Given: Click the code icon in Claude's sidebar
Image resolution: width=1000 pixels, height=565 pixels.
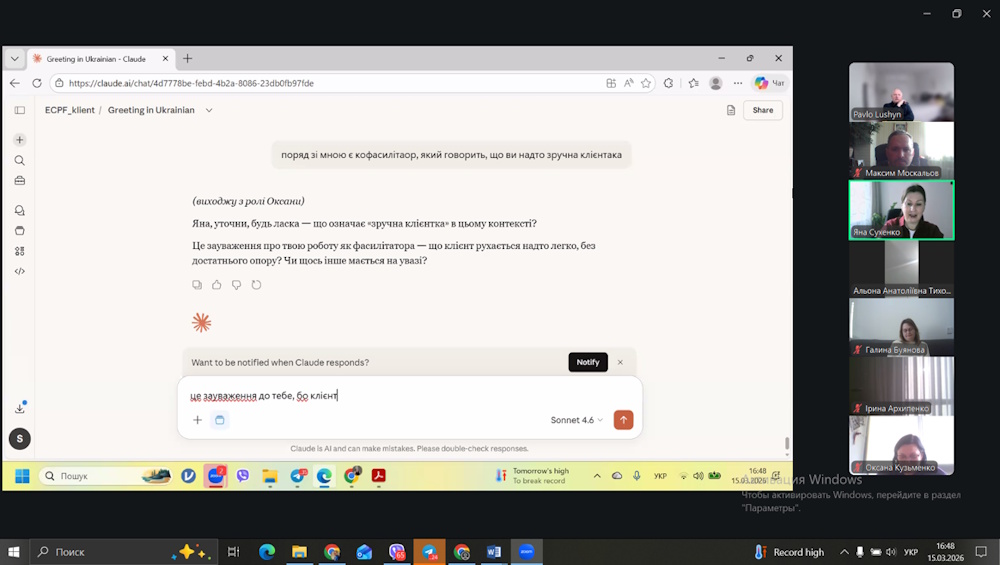Looking at the screenshot, I should point(20,271).
